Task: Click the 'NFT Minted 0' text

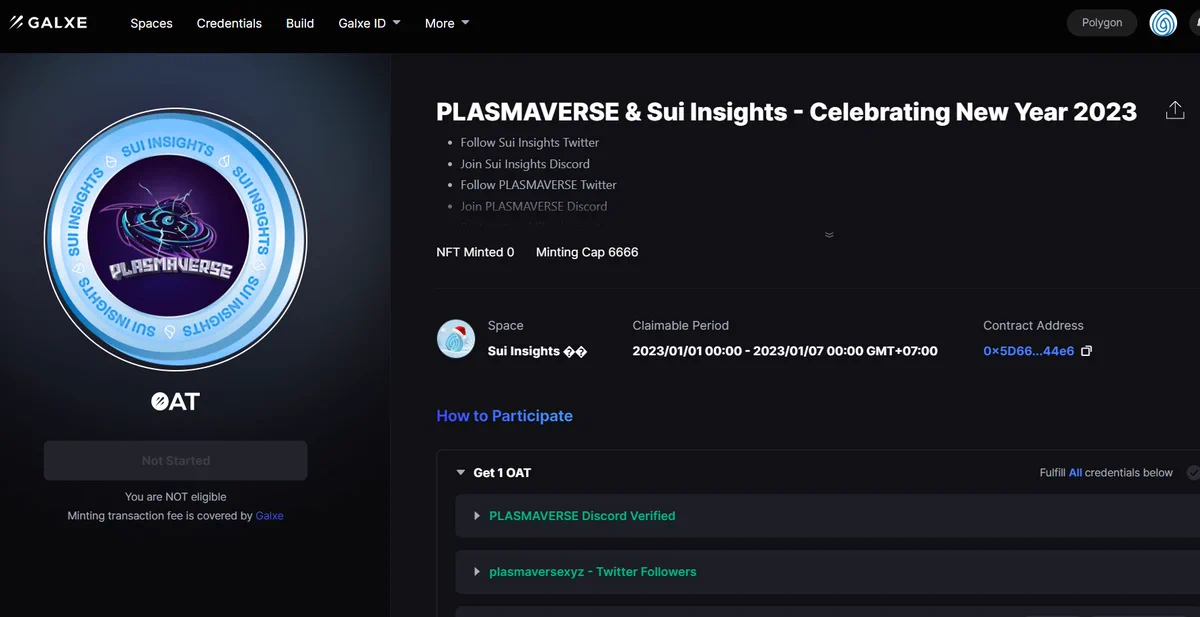Action: click(x=476, y=252)
